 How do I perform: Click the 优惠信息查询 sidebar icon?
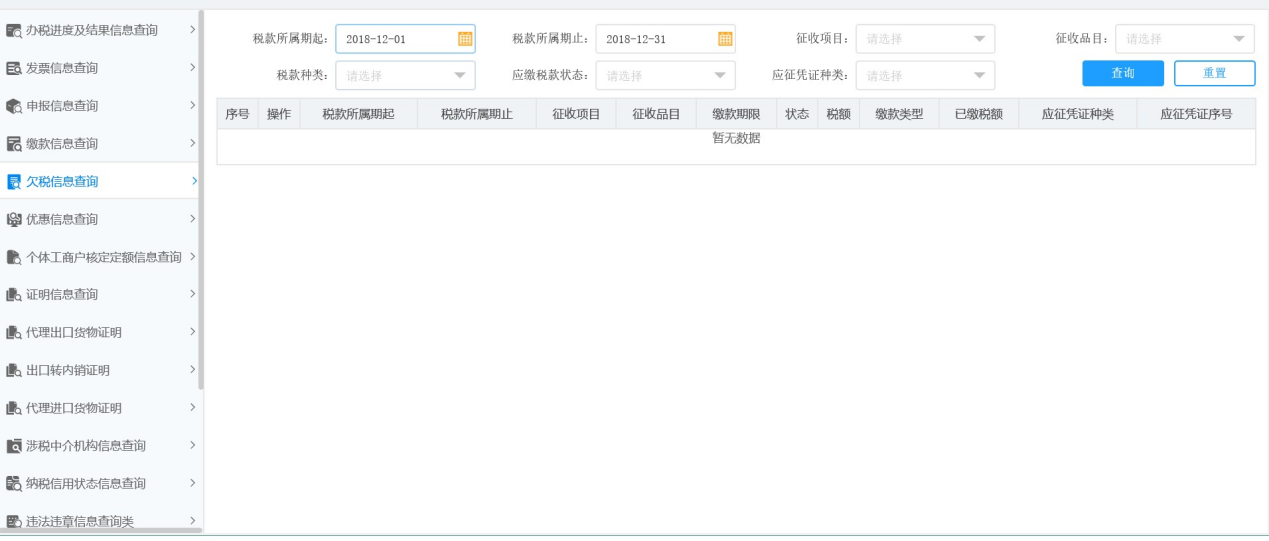coord(14,219)
